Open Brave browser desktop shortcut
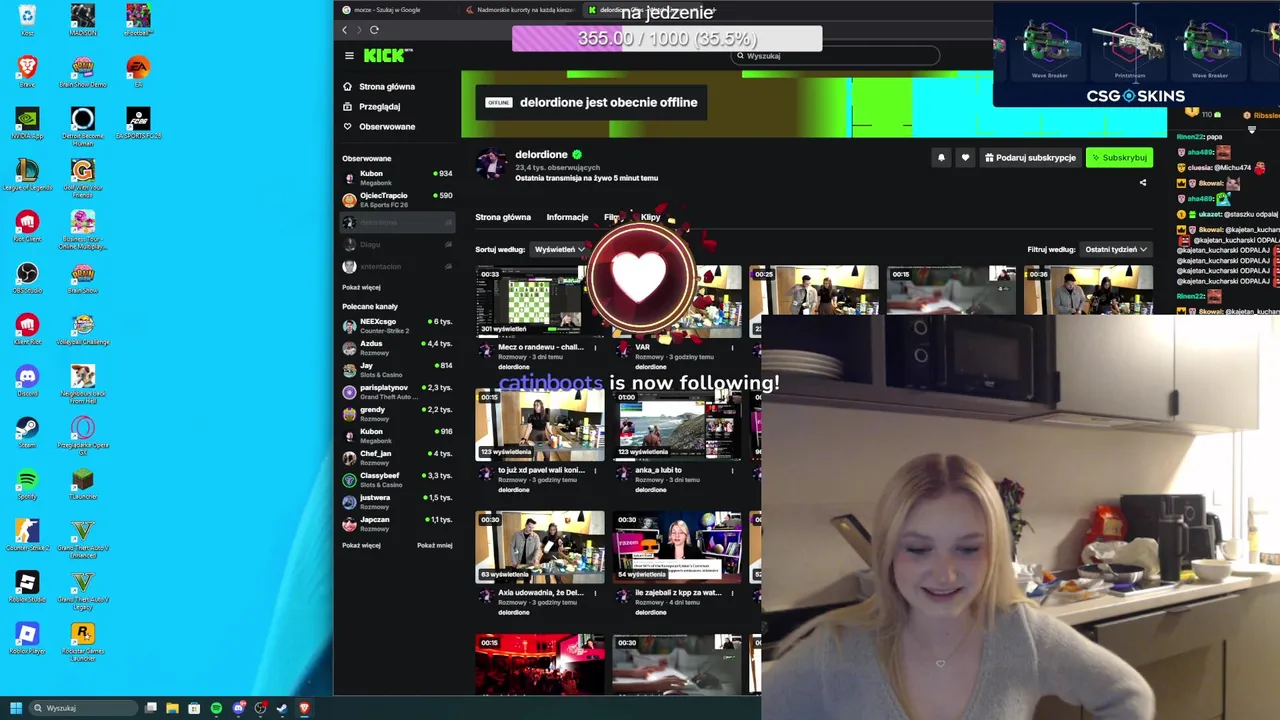1280x720 pixels. [x=27, y=72]
